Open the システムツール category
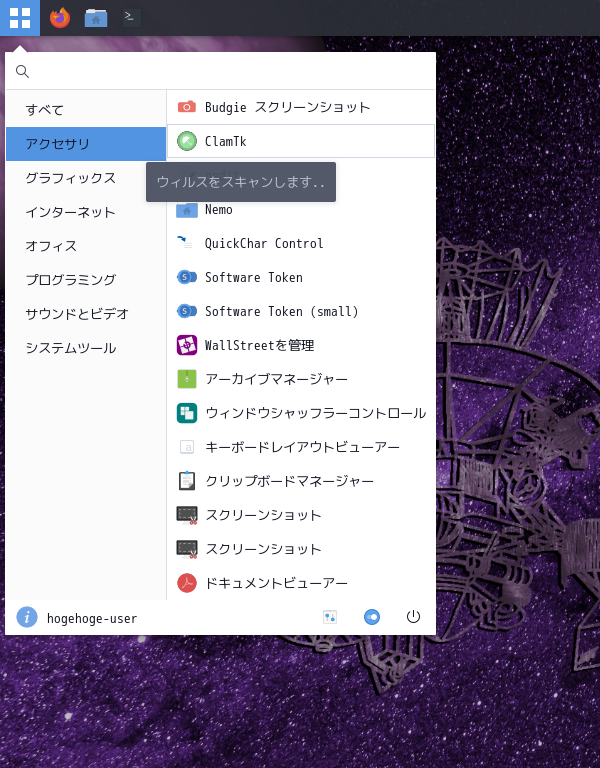This screenshot has height=768, width=600. 86,348
